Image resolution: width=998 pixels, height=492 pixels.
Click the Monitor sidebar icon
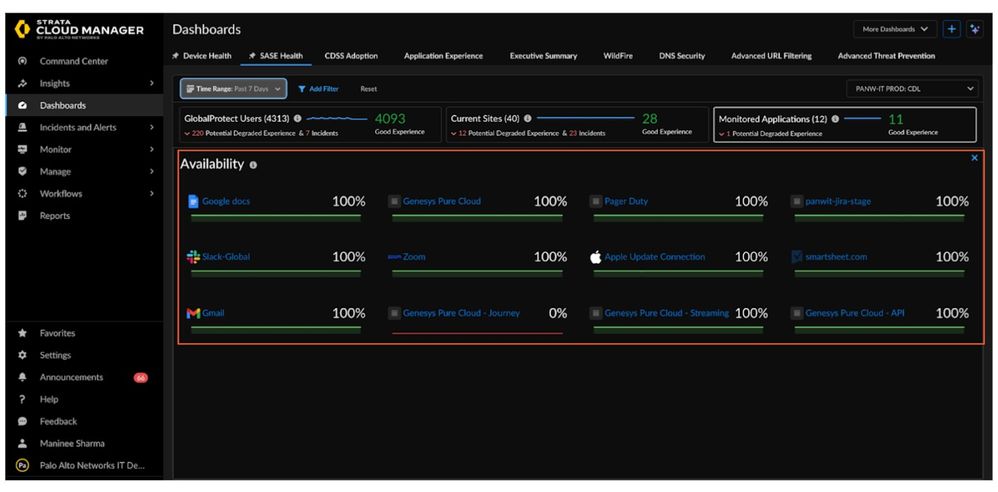[22, 150]
